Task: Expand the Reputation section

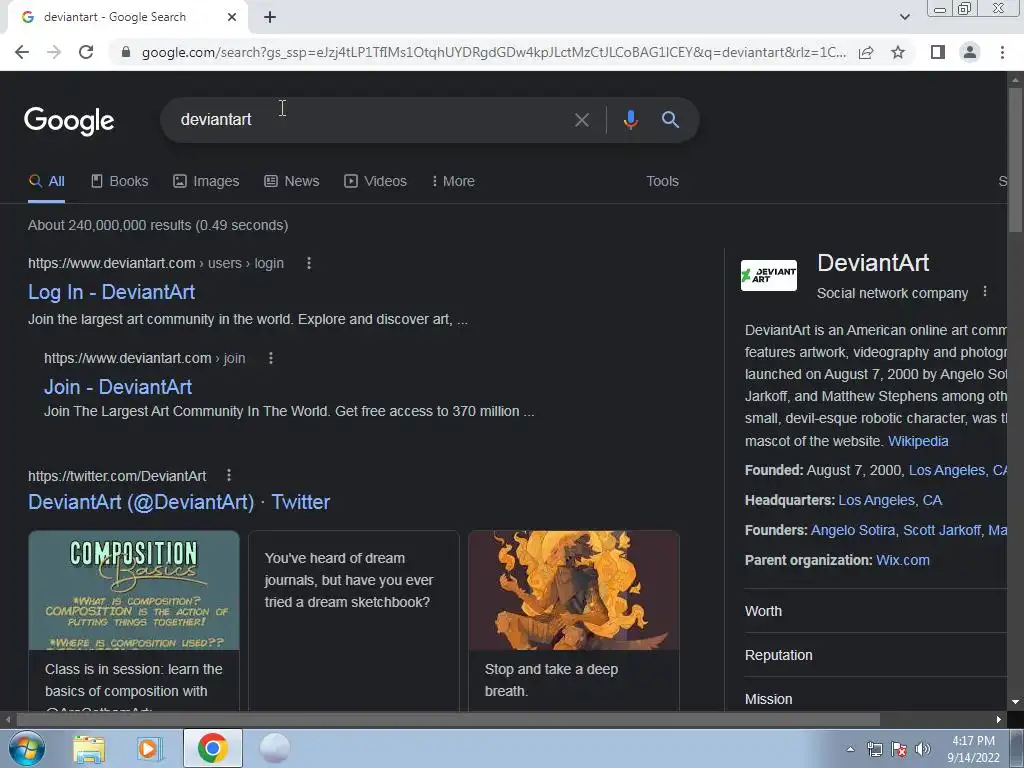Action: point(875,655)
